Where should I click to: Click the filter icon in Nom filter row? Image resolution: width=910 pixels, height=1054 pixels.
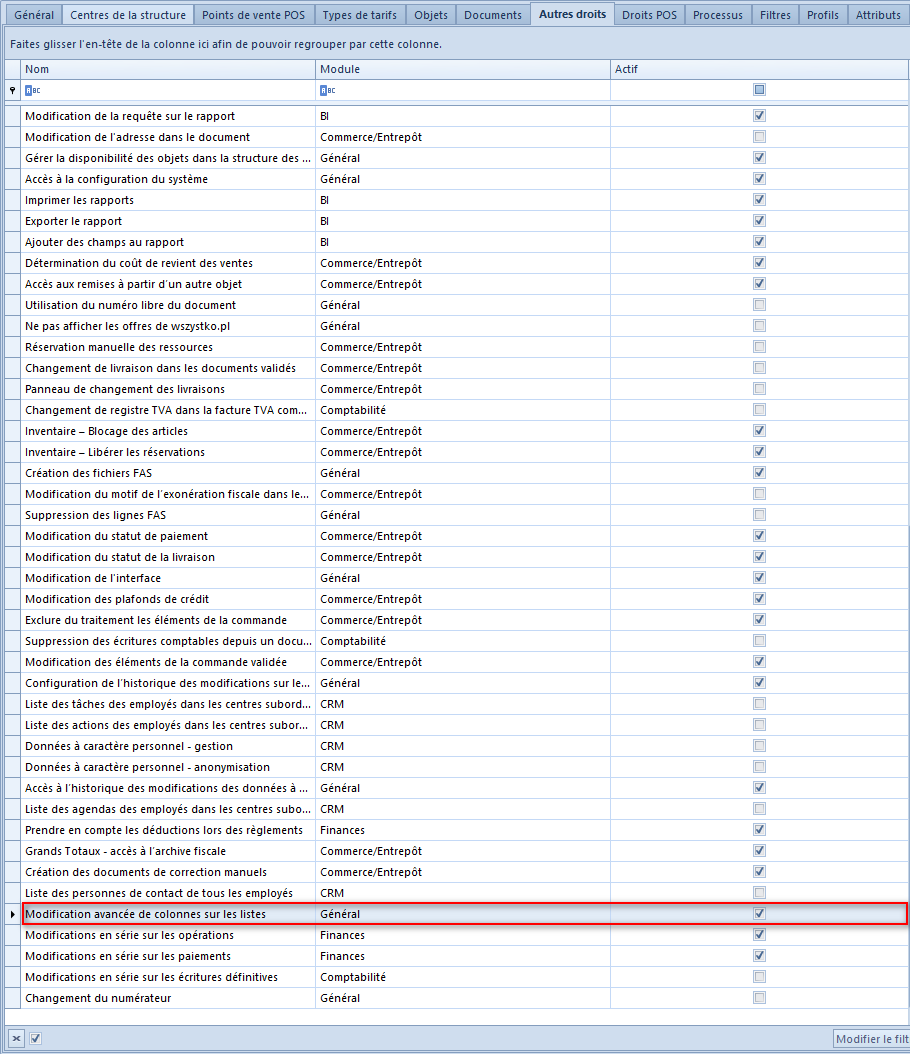click(32, 90)
